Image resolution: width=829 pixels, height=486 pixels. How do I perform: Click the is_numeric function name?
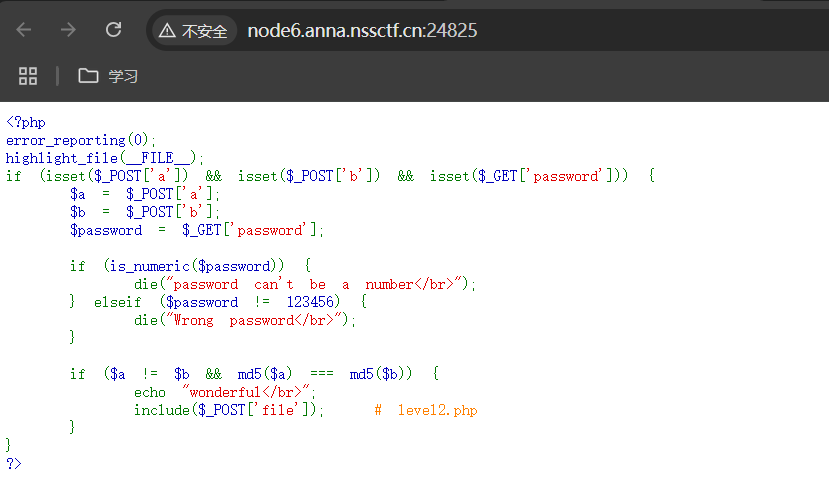point(142,266)
